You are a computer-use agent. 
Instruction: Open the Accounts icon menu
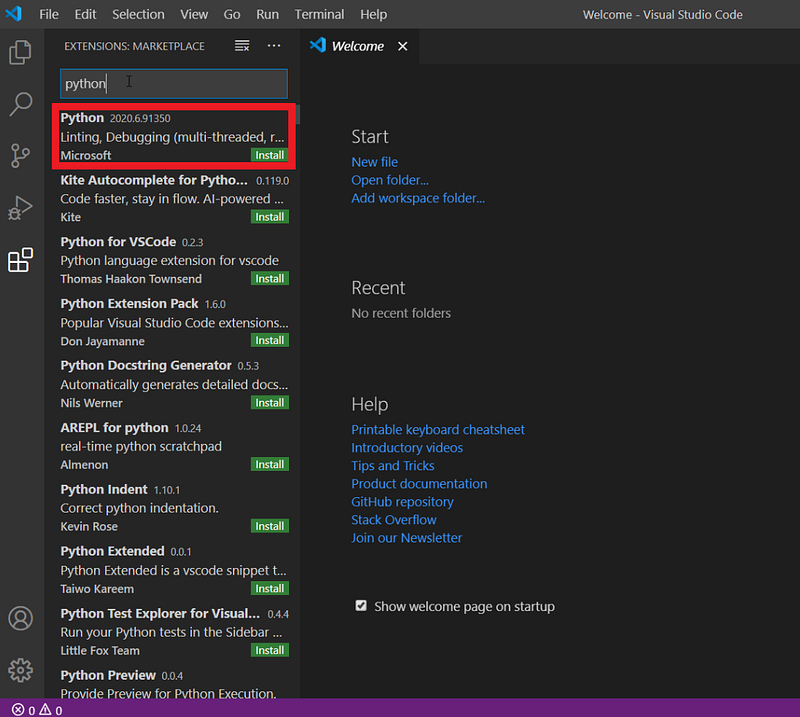(x=20, y=618)
